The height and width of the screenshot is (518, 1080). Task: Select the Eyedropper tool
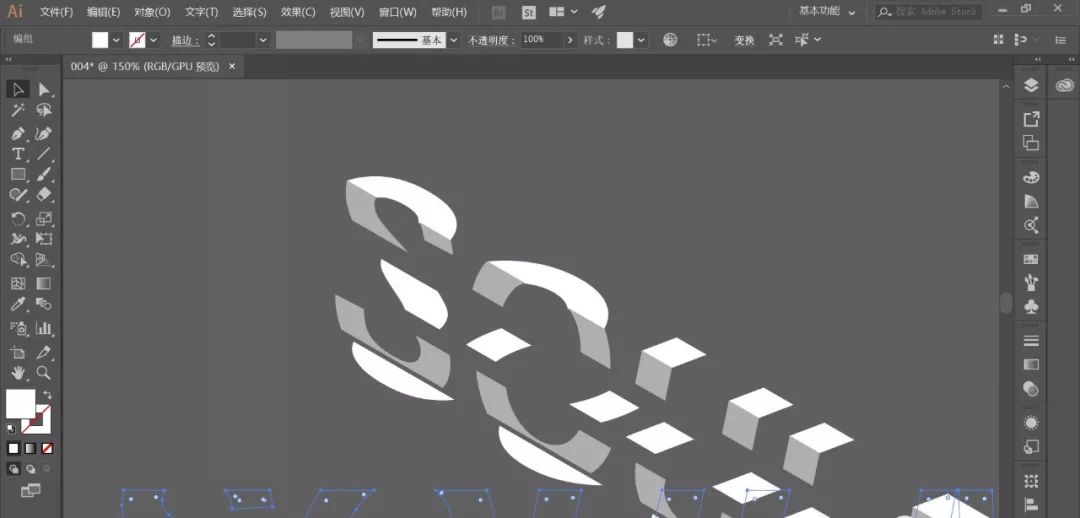point(18,304)
